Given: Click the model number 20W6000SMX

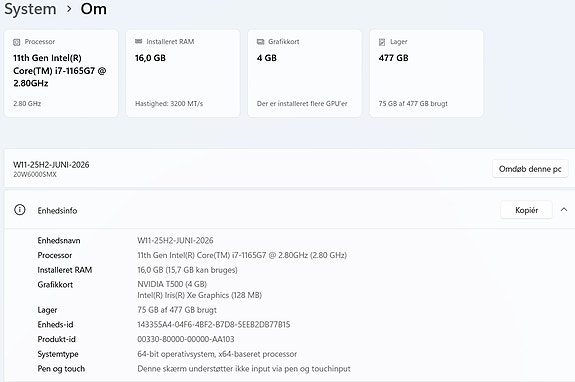Looking at the screenshot, I should [35, 175].
